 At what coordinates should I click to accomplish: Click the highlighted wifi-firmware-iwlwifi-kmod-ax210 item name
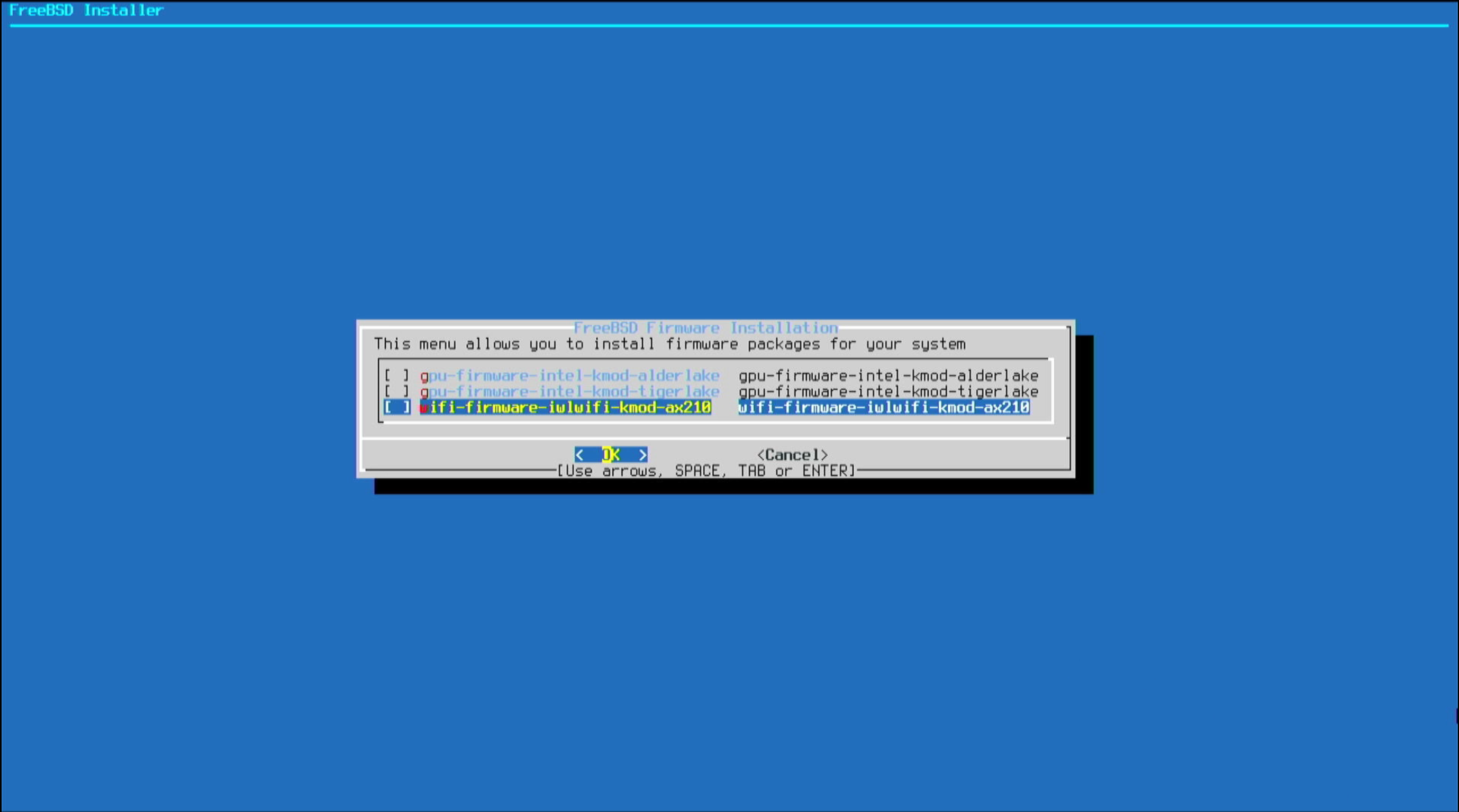[x=565, y=407]
